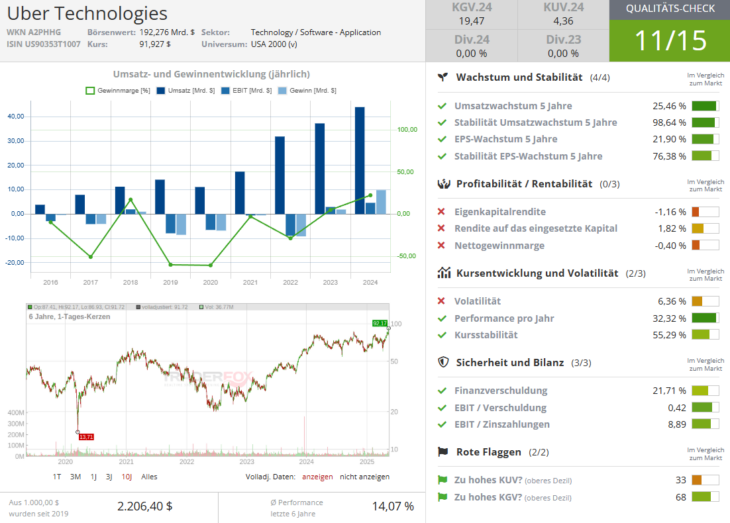Click the Wachstum und Stabilität plant icon
Screen dimensions: 730x523
point(443,77)
